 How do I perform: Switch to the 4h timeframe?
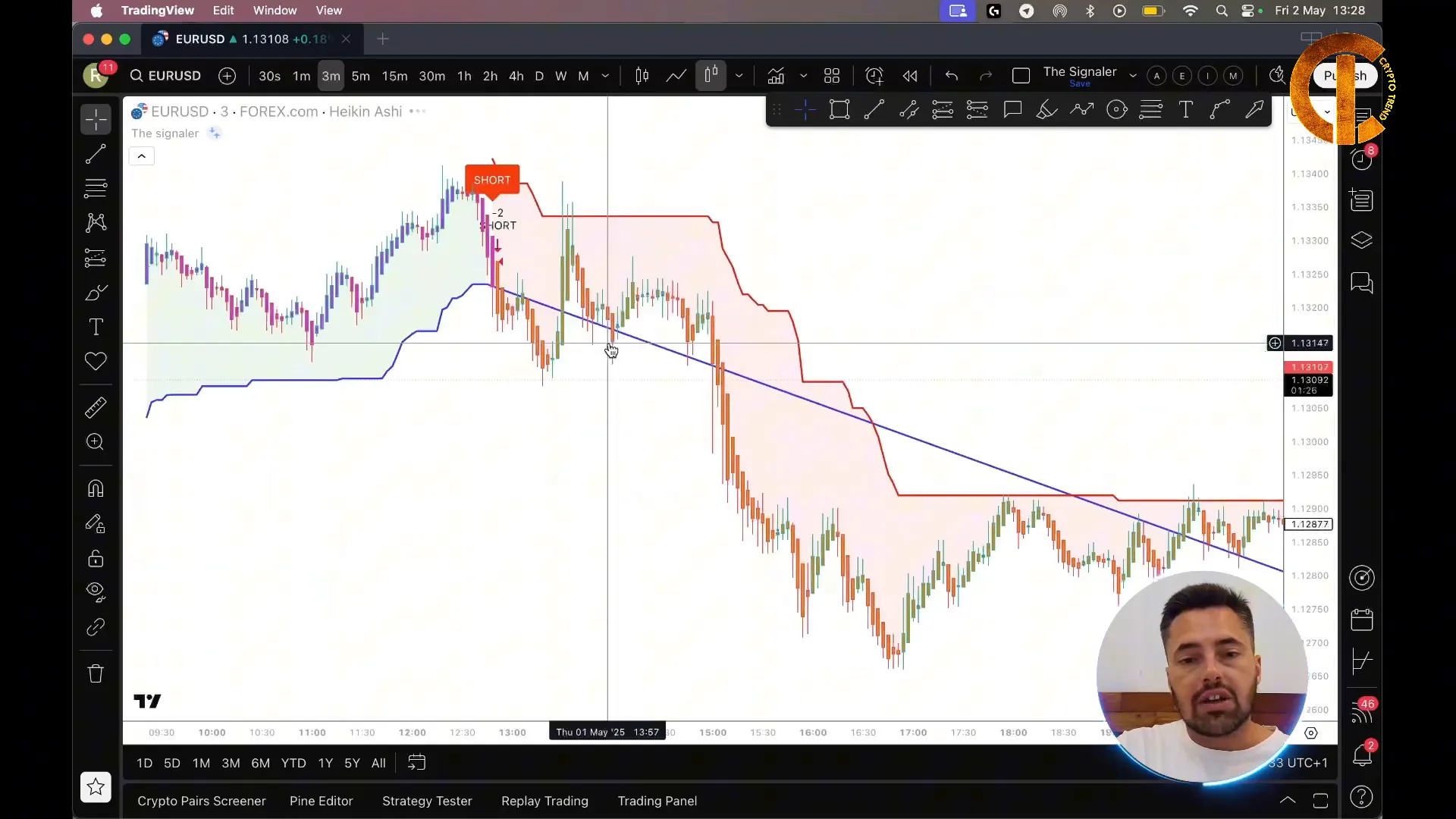516,76
